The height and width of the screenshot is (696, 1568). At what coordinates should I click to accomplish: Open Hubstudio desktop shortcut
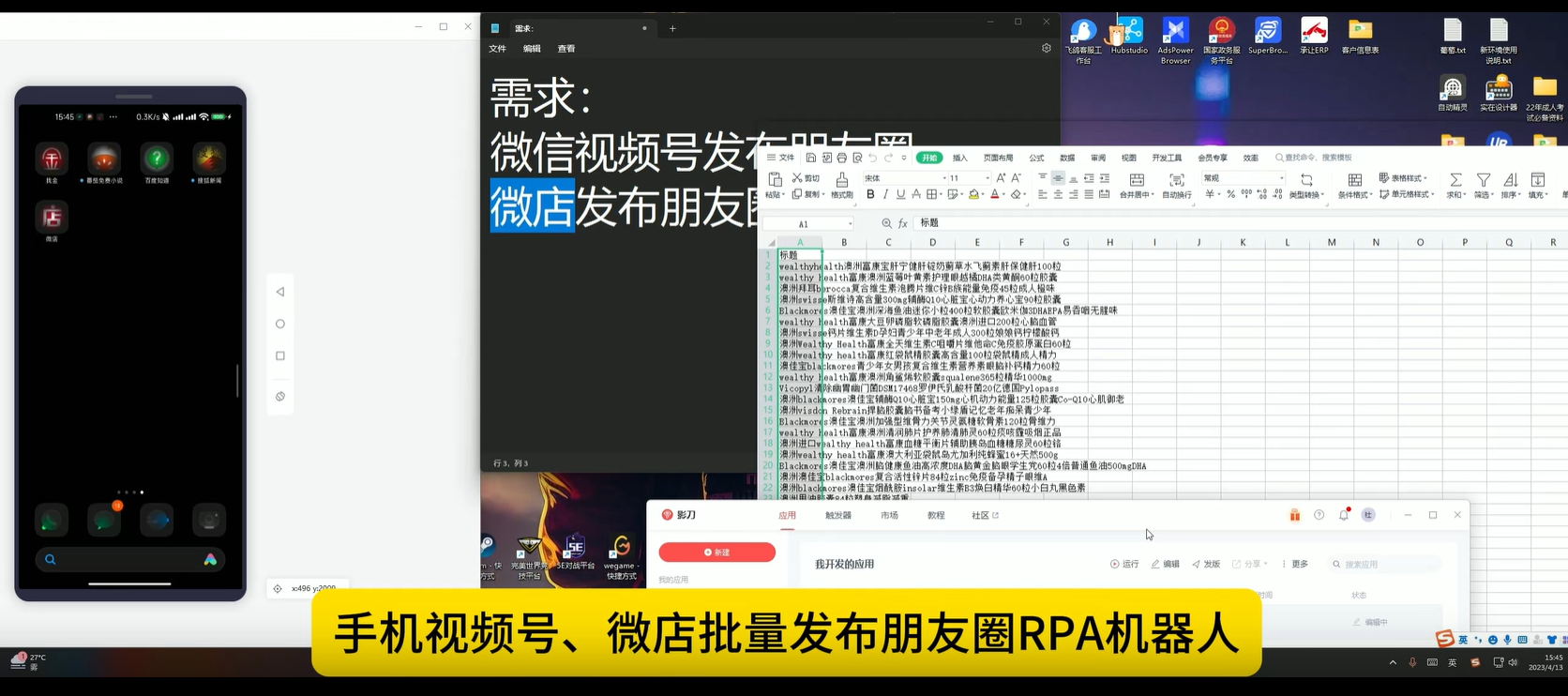pos(1129,38)
